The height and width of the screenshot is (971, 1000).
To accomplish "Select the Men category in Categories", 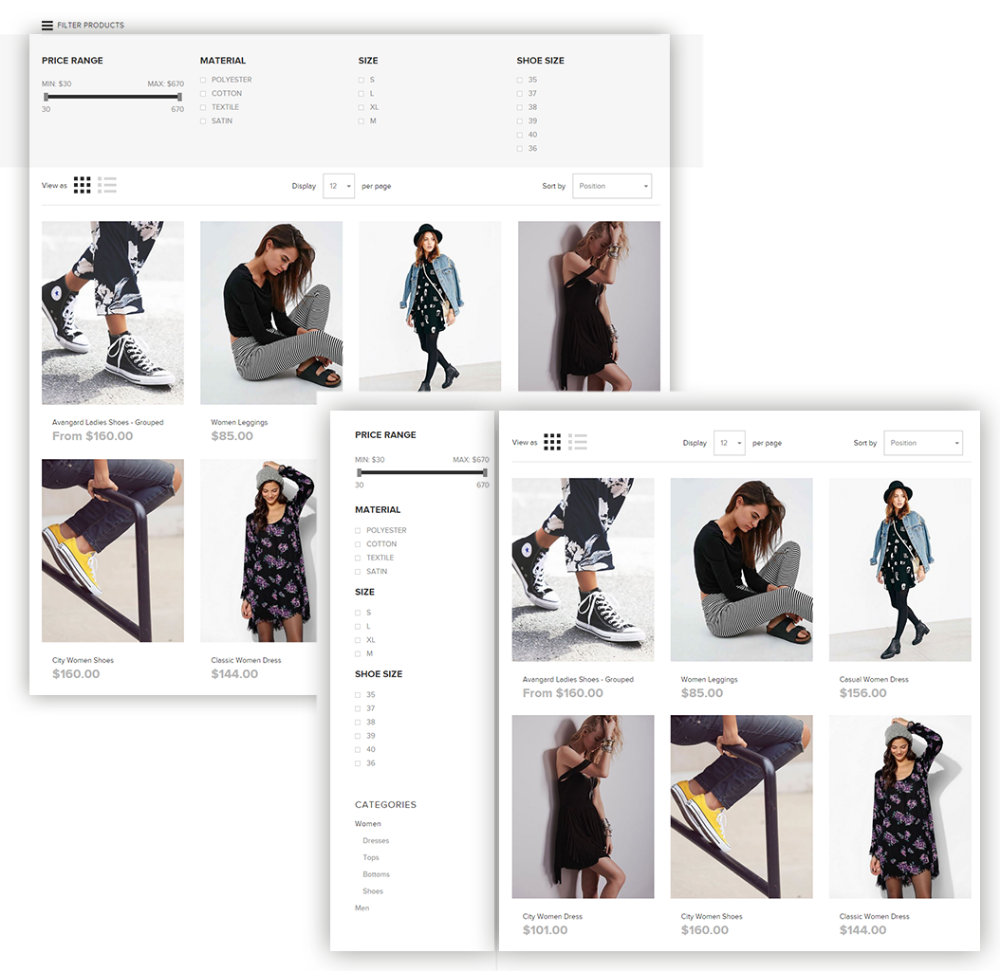I will point(362,908).
